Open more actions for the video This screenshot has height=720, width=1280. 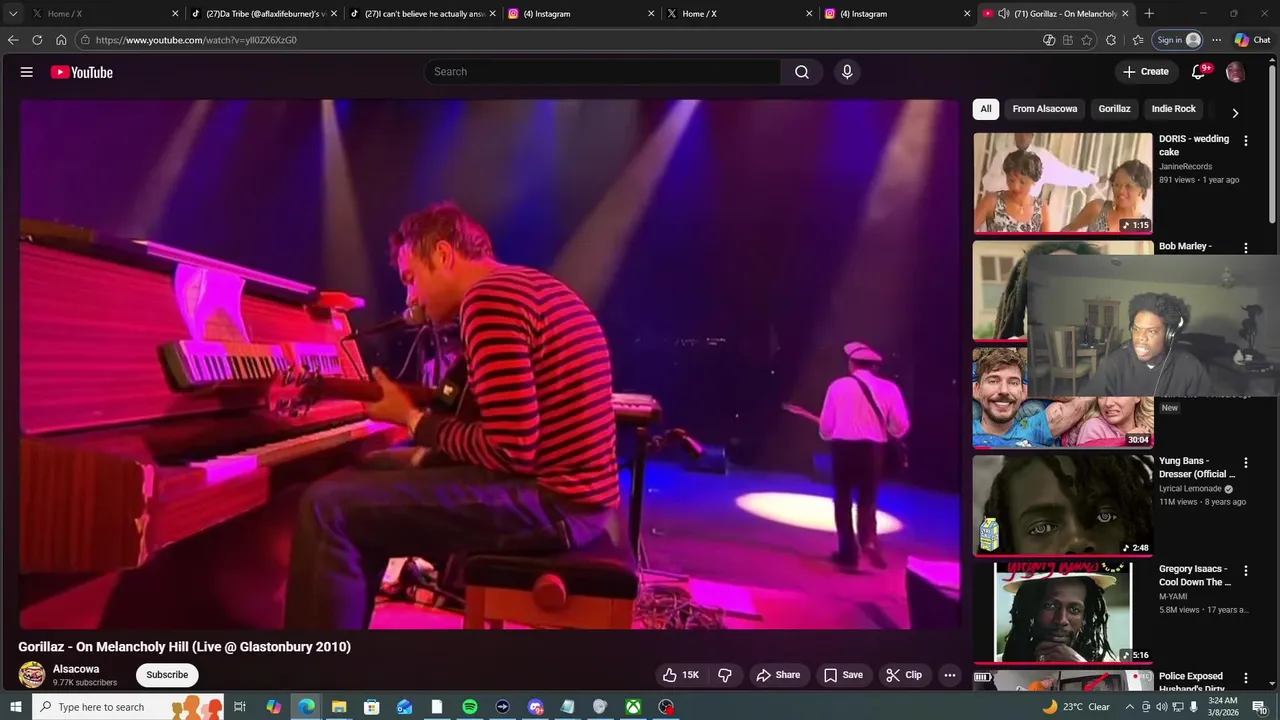950,675
